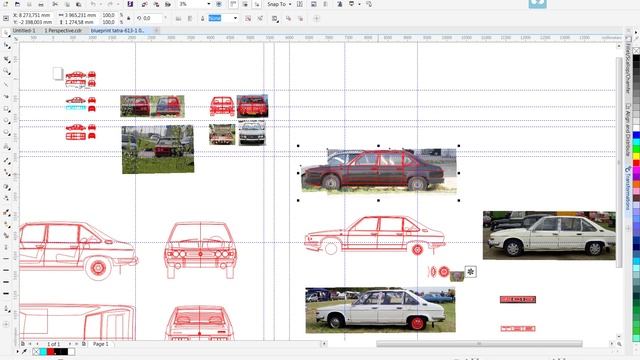Toggle the lock ratio padlock
Image resolution: width=640 pixels, height=360 pixels.
(129, 18)
